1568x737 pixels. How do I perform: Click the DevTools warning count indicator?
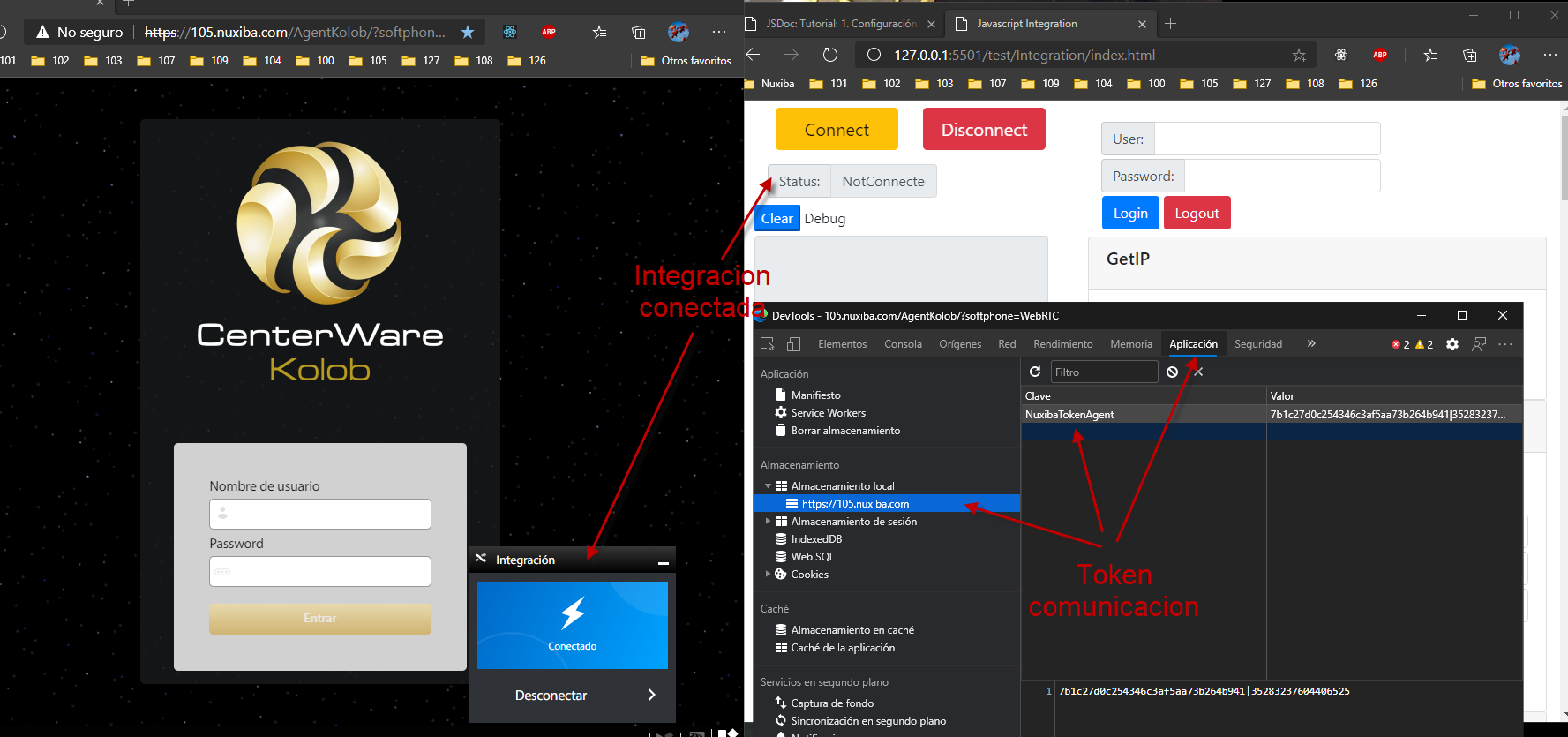tap(1424, 344)
